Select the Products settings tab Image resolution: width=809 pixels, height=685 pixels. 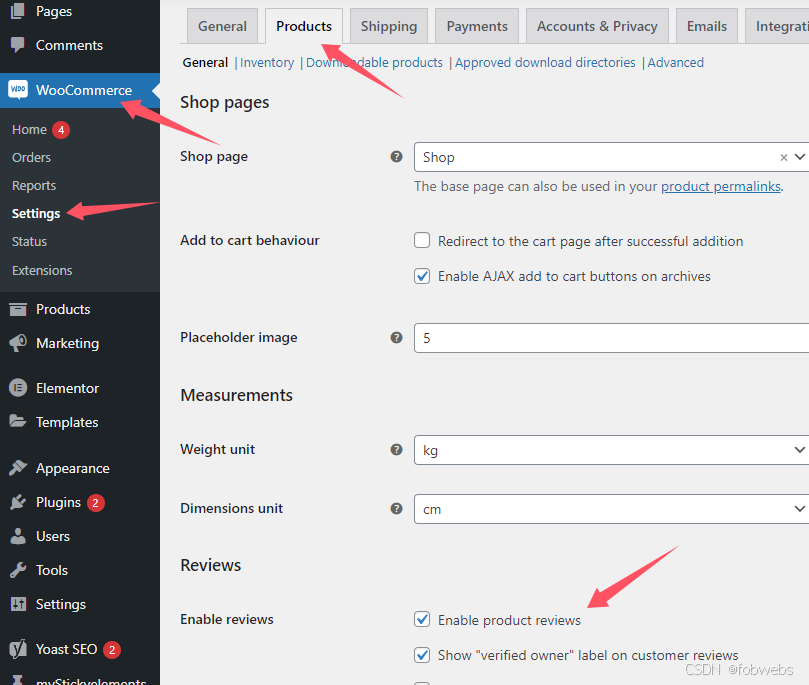[x=304, y=26]
